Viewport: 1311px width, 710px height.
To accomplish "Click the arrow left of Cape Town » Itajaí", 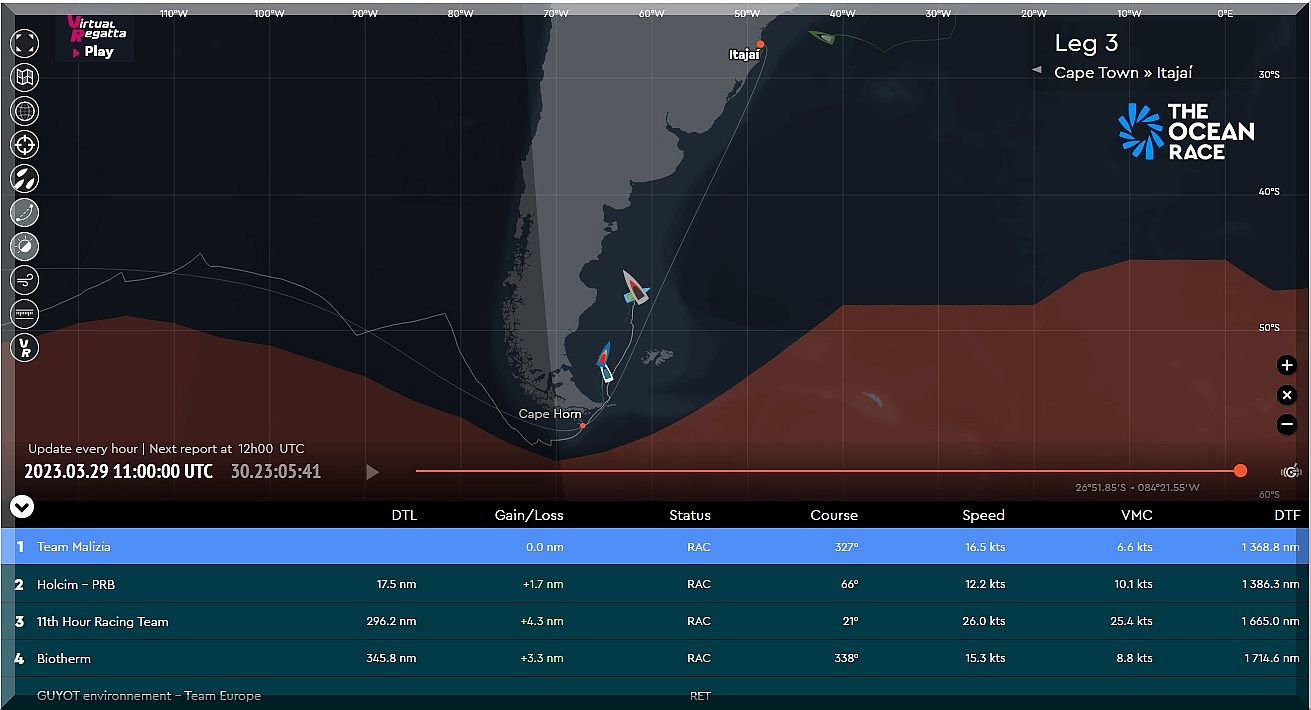I will click(1037, 71).
